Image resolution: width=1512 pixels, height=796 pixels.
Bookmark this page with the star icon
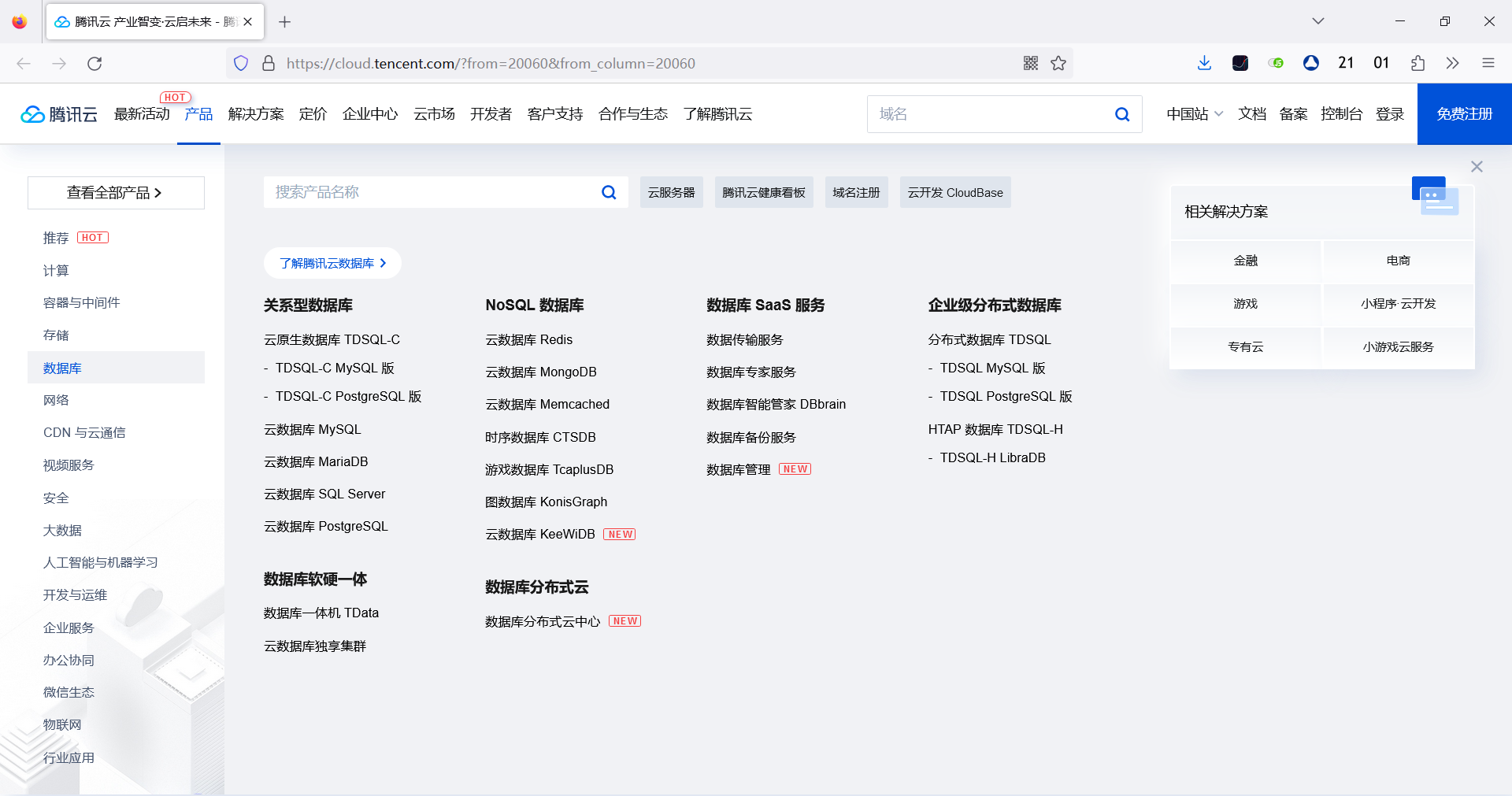[x=1058, y=63]
